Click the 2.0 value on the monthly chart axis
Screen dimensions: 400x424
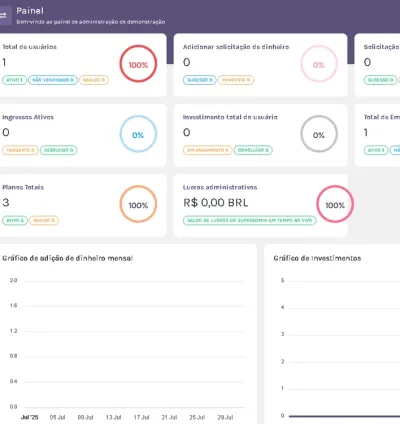coord(13,280)
